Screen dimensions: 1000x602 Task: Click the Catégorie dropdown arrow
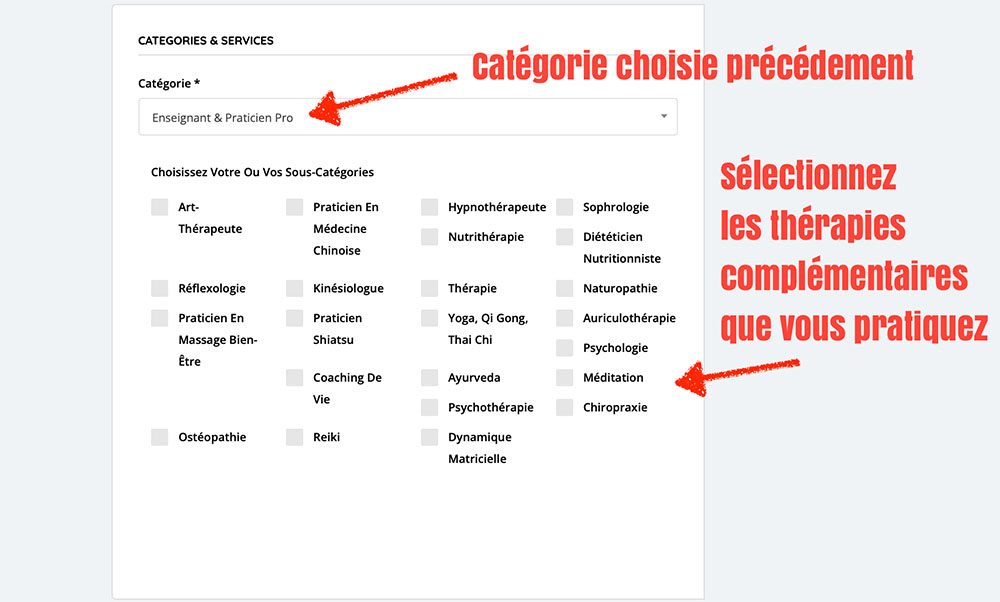(x=664, y=117)
